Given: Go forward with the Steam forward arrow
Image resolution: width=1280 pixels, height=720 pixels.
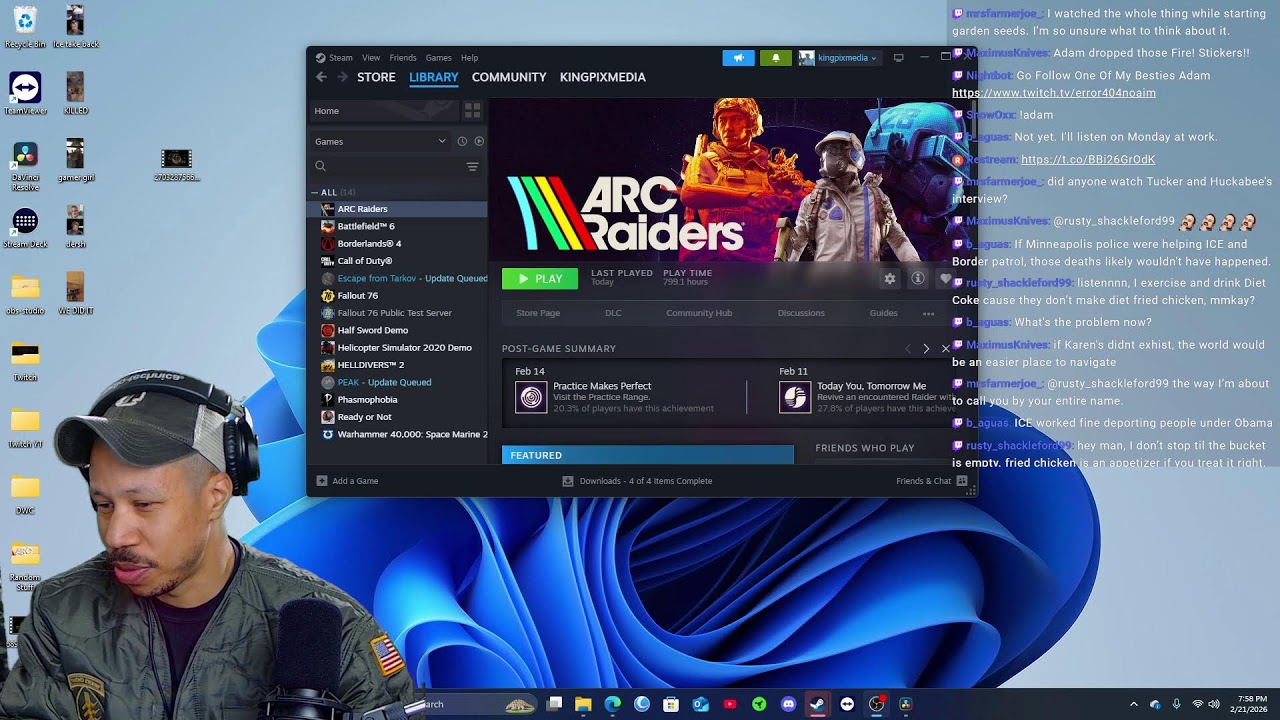Looking at the screenshot, I should [x=342, y=77].
